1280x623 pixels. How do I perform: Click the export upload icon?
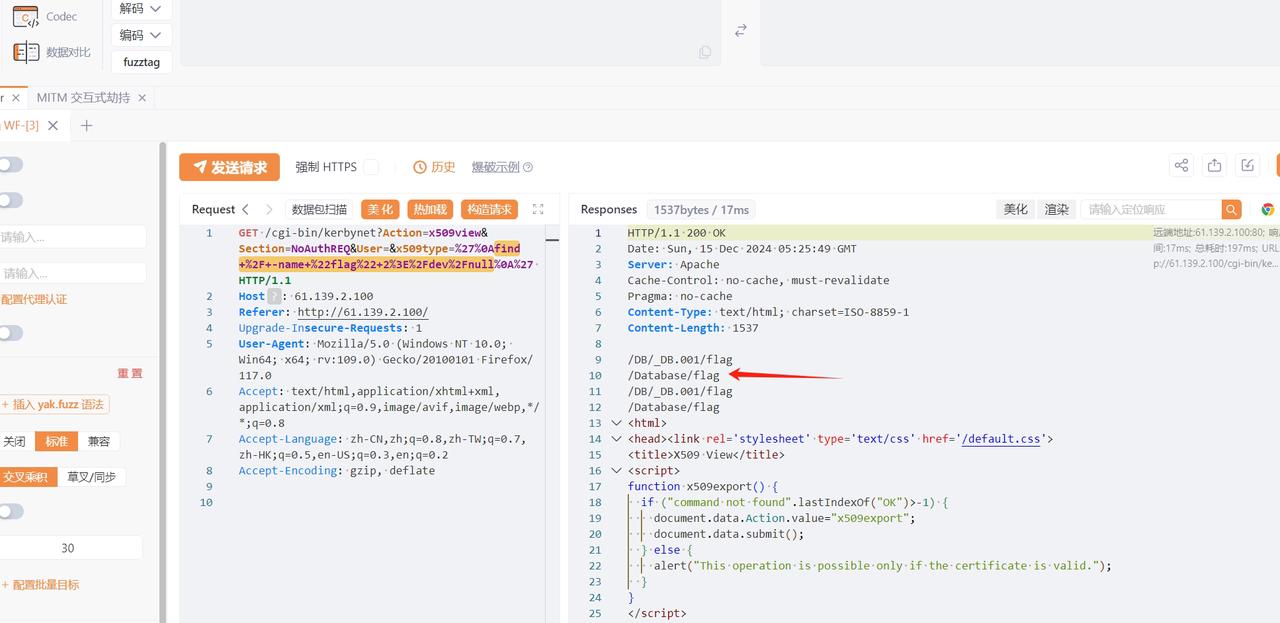pyautogui.click(x=1214, y=166)
